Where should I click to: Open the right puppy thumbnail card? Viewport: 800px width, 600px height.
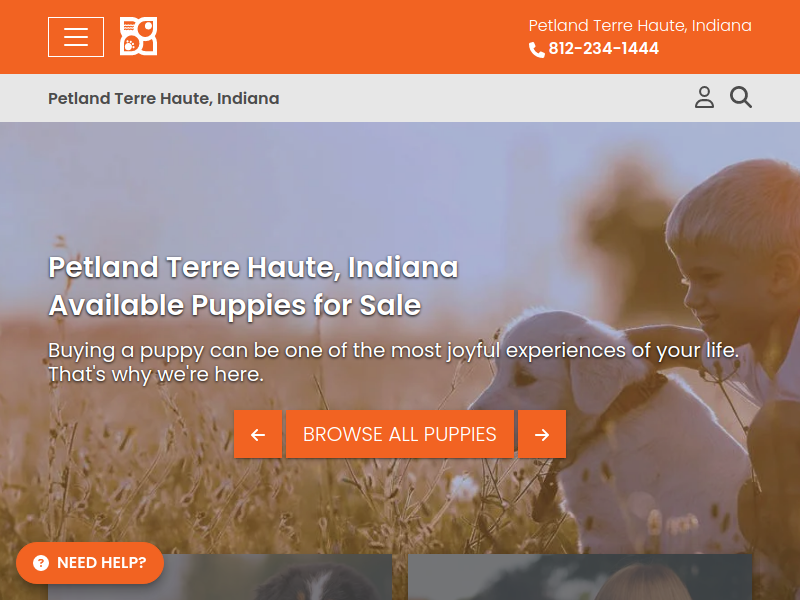click(580, 577)
